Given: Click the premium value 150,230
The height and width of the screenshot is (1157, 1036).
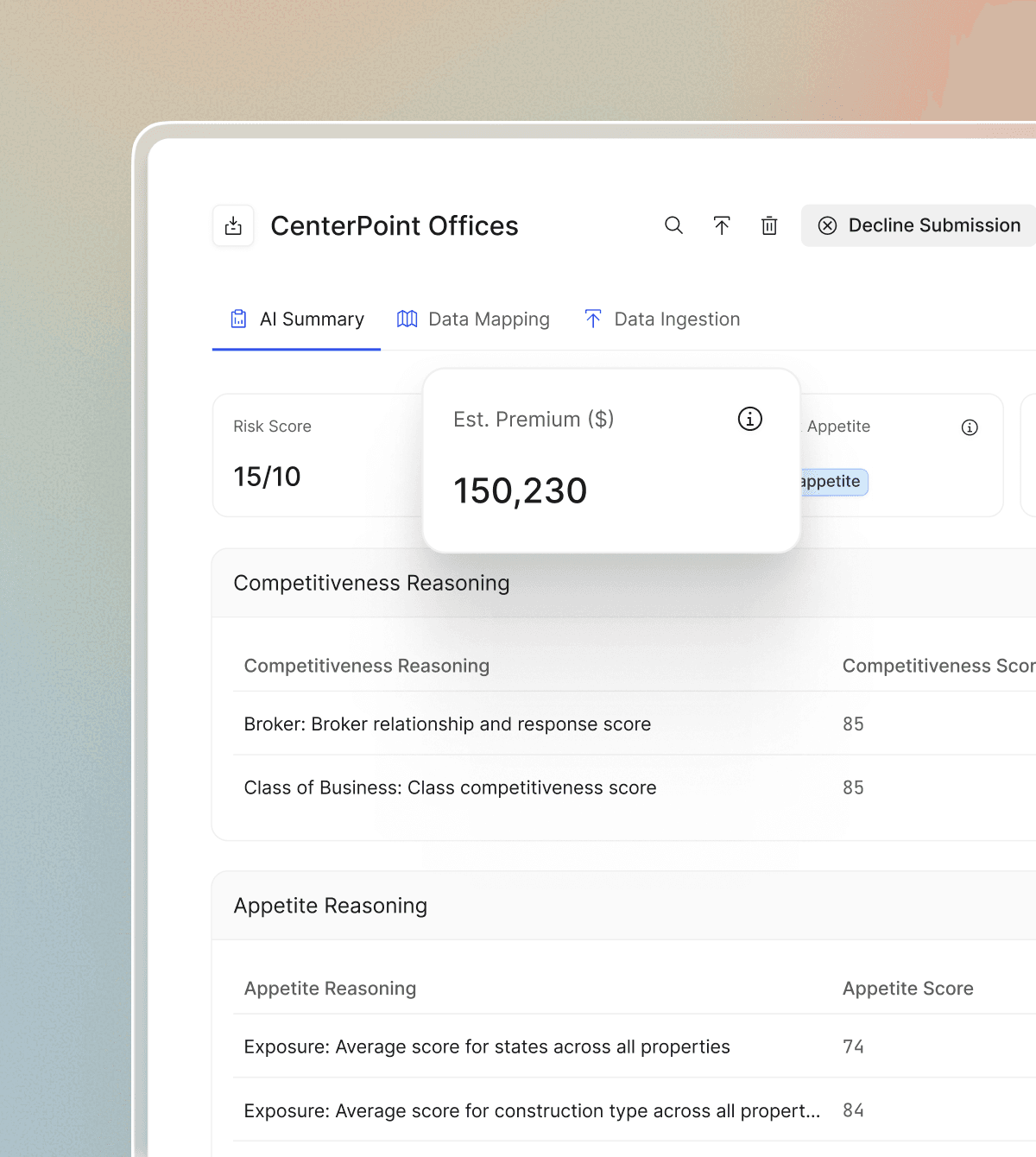Looking at the screenshot, I should 521,491.
